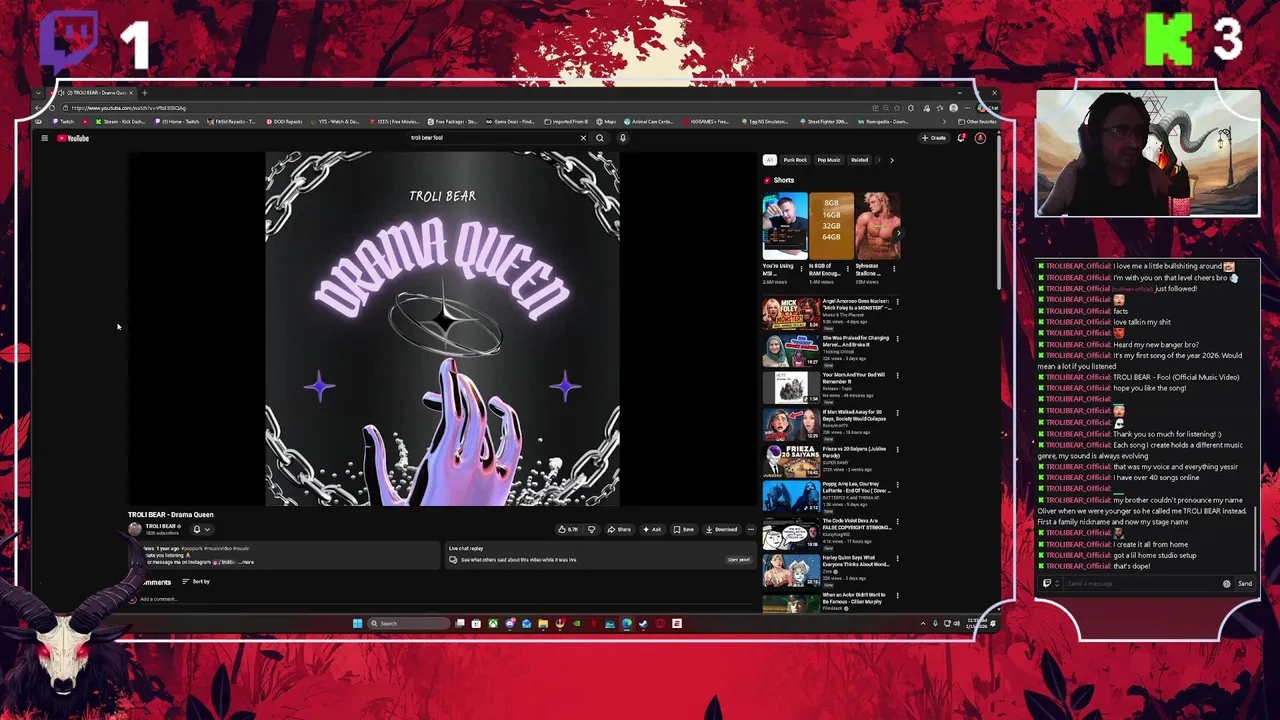Open 'She Was Praised for Changing Marvel' video
Screen dimensions: 1280x720
point(791,351)
